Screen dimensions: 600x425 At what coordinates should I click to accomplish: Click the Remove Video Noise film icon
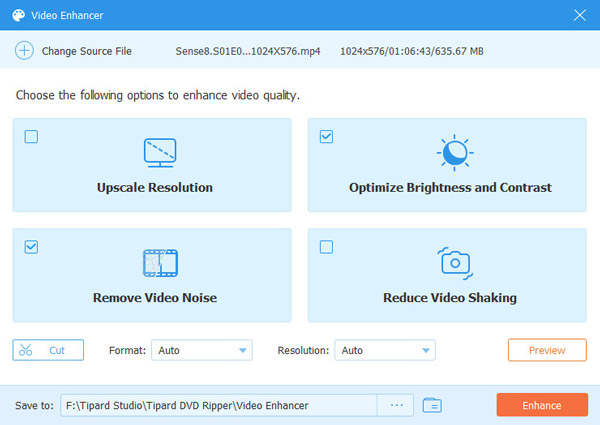coord(160,263)
